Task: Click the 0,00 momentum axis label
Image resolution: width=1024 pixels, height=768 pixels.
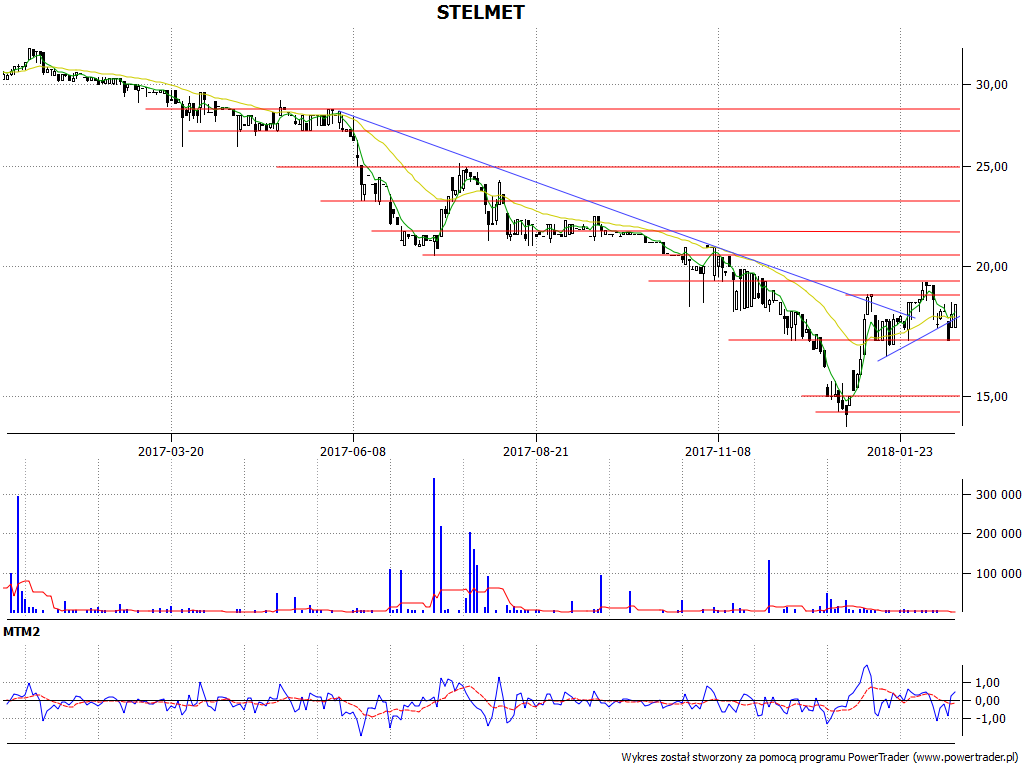Action: click(x=987, y=701)
